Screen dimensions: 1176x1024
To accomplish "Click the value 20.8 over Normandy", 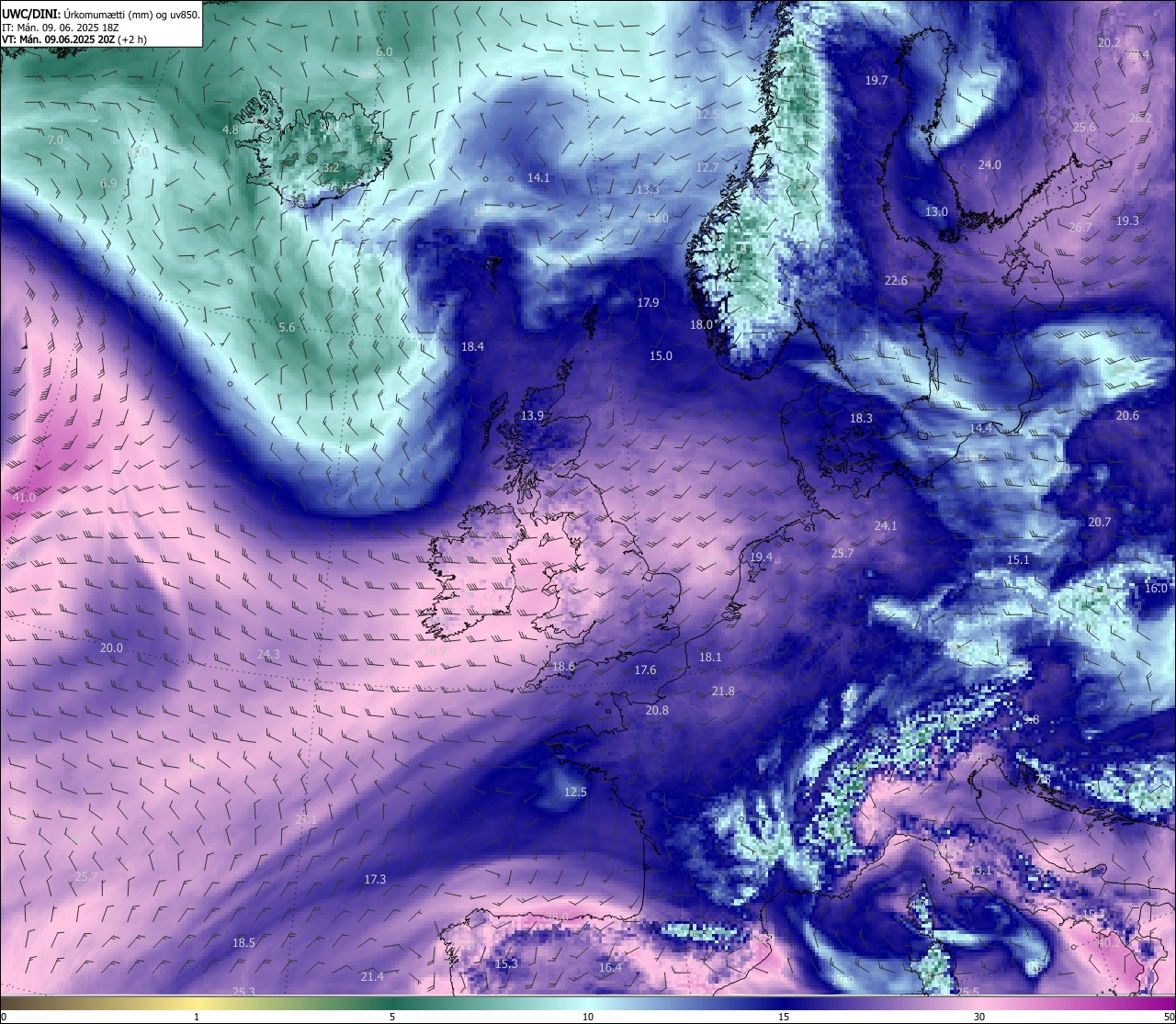I will [x=657, y=711].
